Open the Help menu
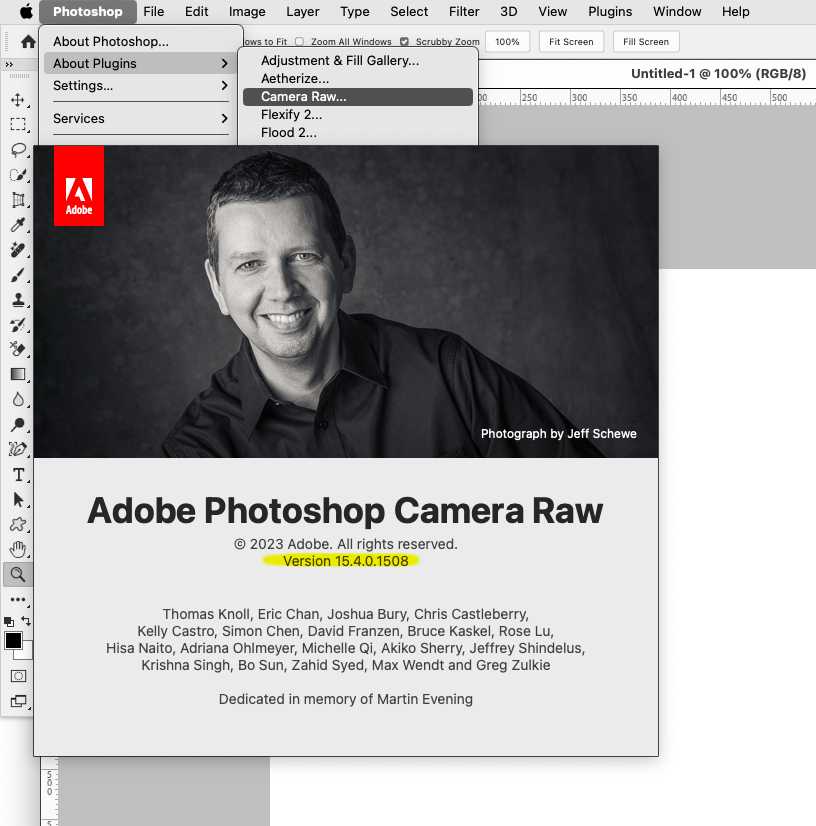The height and width of the screenshot is (826, 816). pyautogui.click(x=735, y=12)
